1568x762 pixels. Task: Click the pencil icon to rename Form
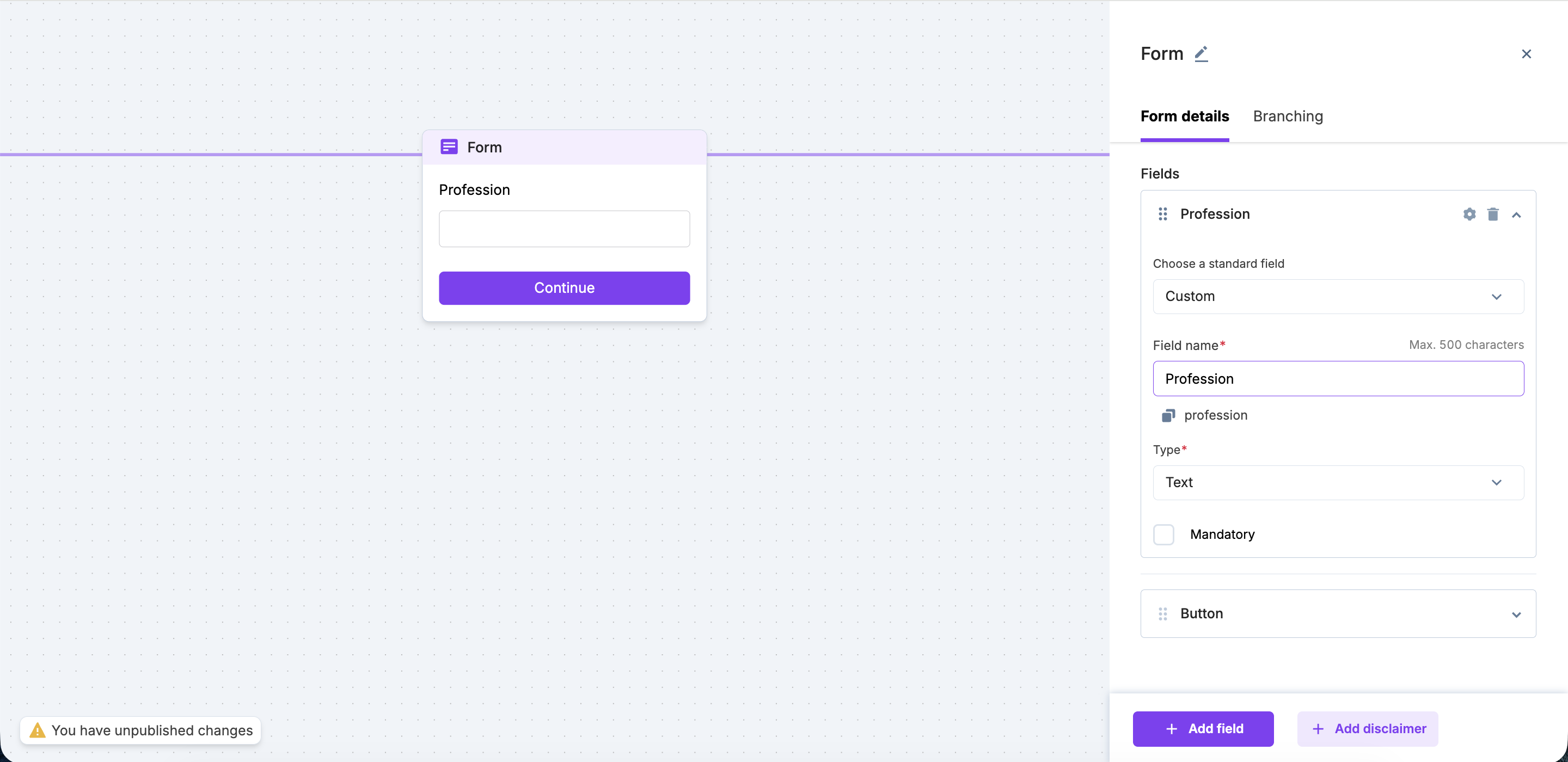[1201, 54]
